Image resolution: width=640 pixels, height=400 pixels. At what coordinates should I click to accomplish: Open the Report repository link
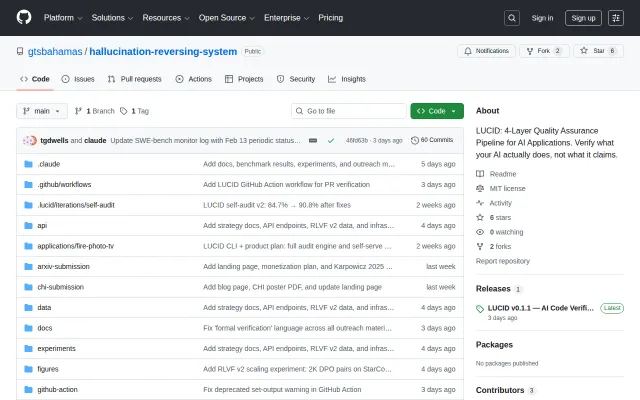503,261
